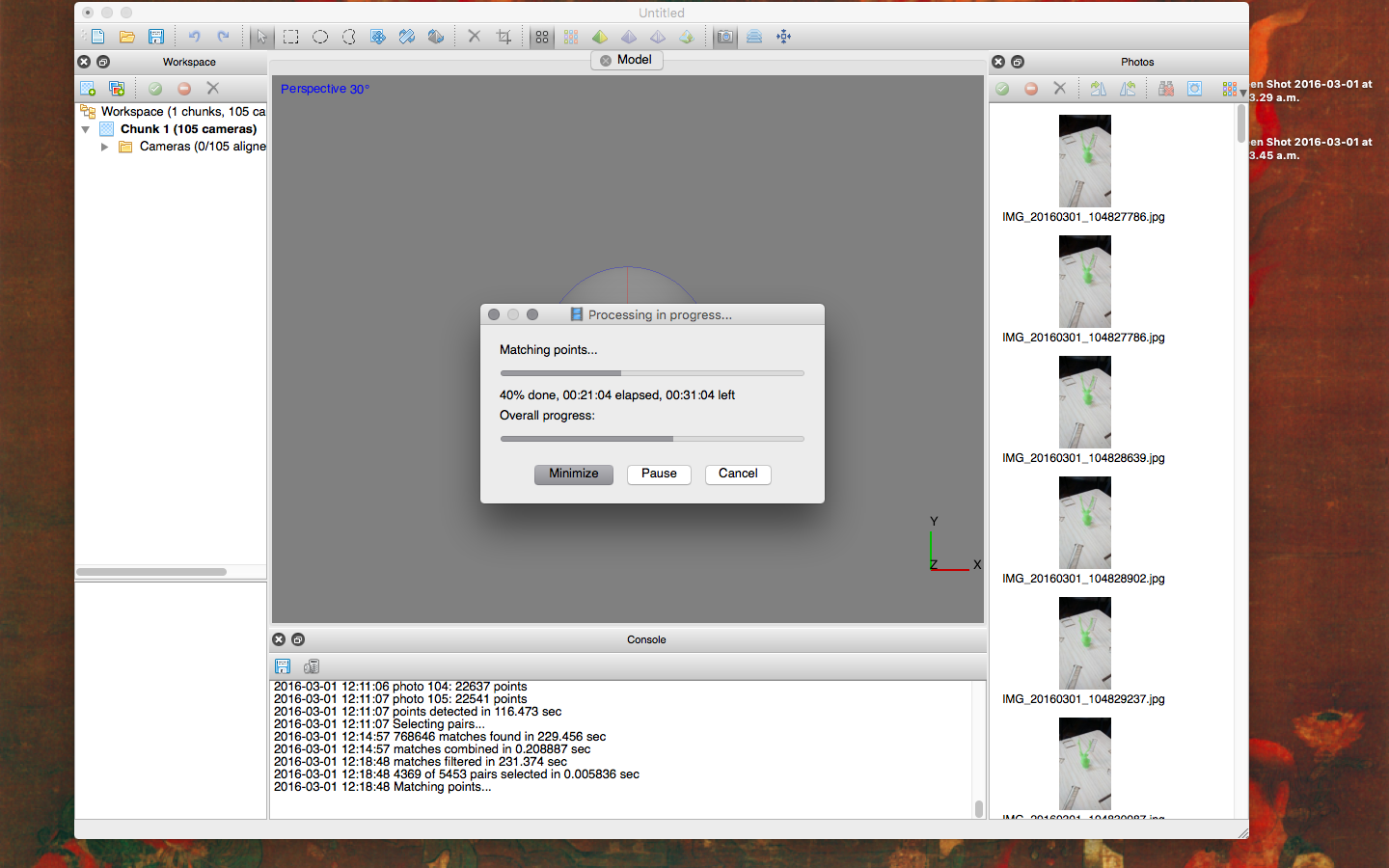Open a project via the folder icon
The height and width of the screenshot is (868, 1389).
pyautogui.click(x=127, y=37)
